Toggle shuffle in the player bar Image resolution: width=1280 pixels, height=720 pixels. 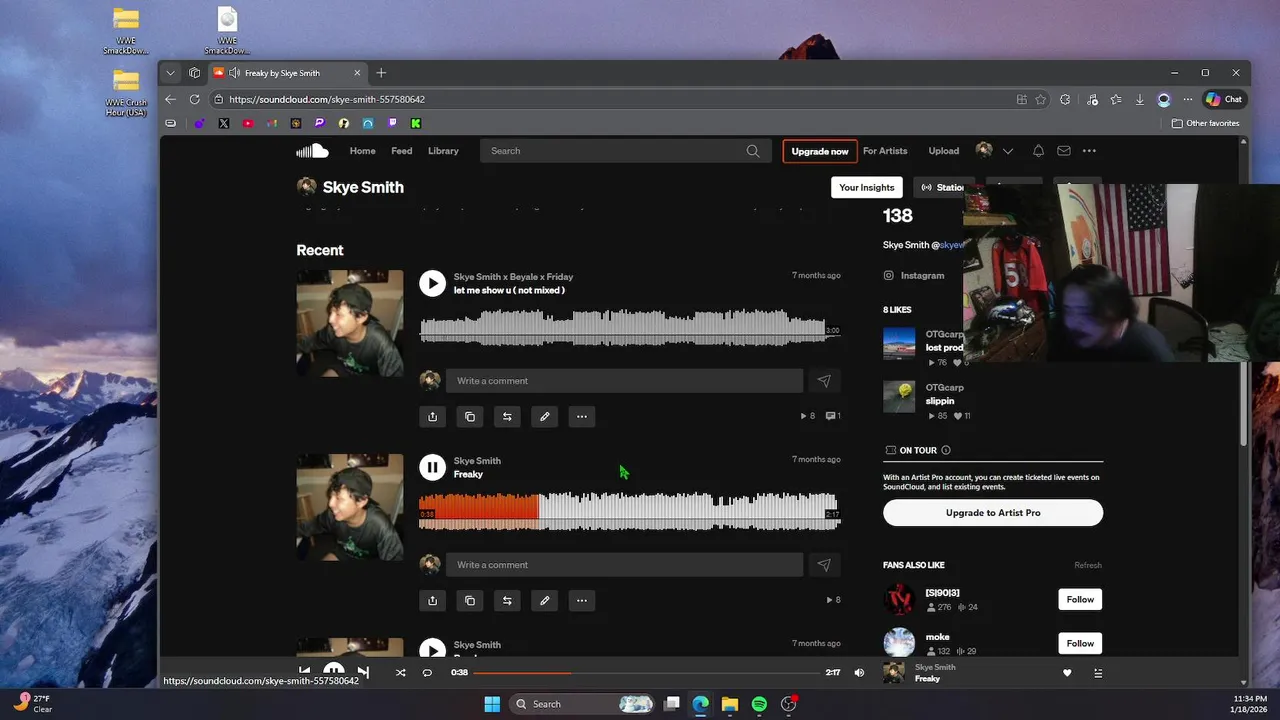point(400,673)
